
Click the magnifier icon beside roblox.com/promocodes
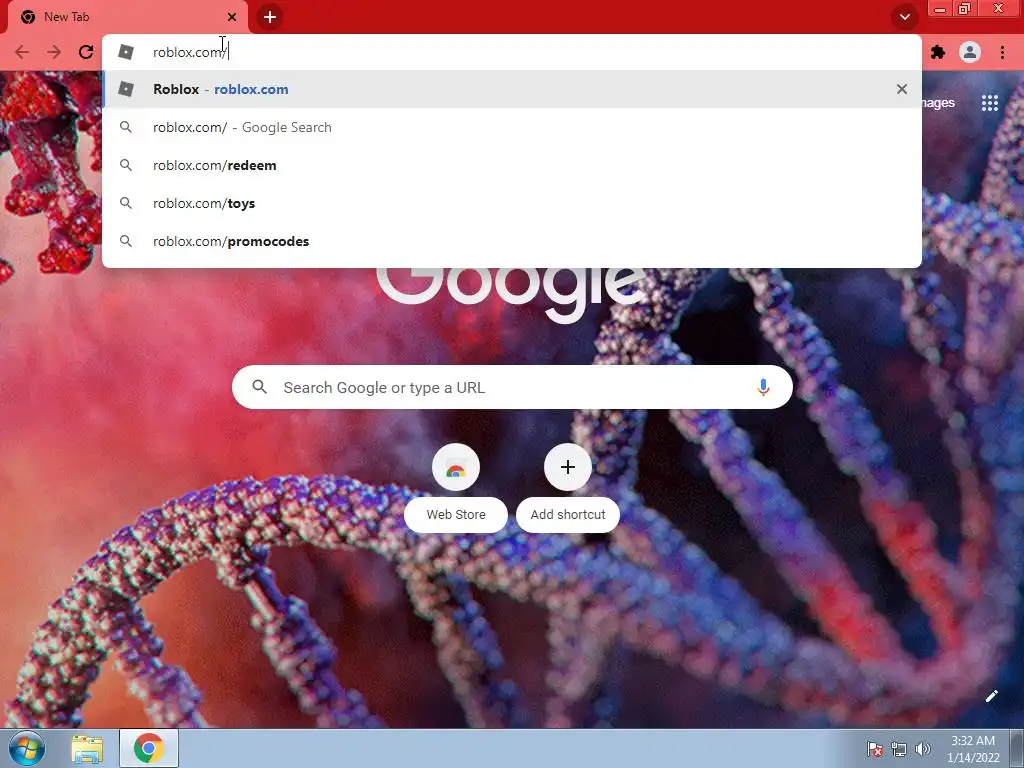pyautogui.click(x=126, y=241)
